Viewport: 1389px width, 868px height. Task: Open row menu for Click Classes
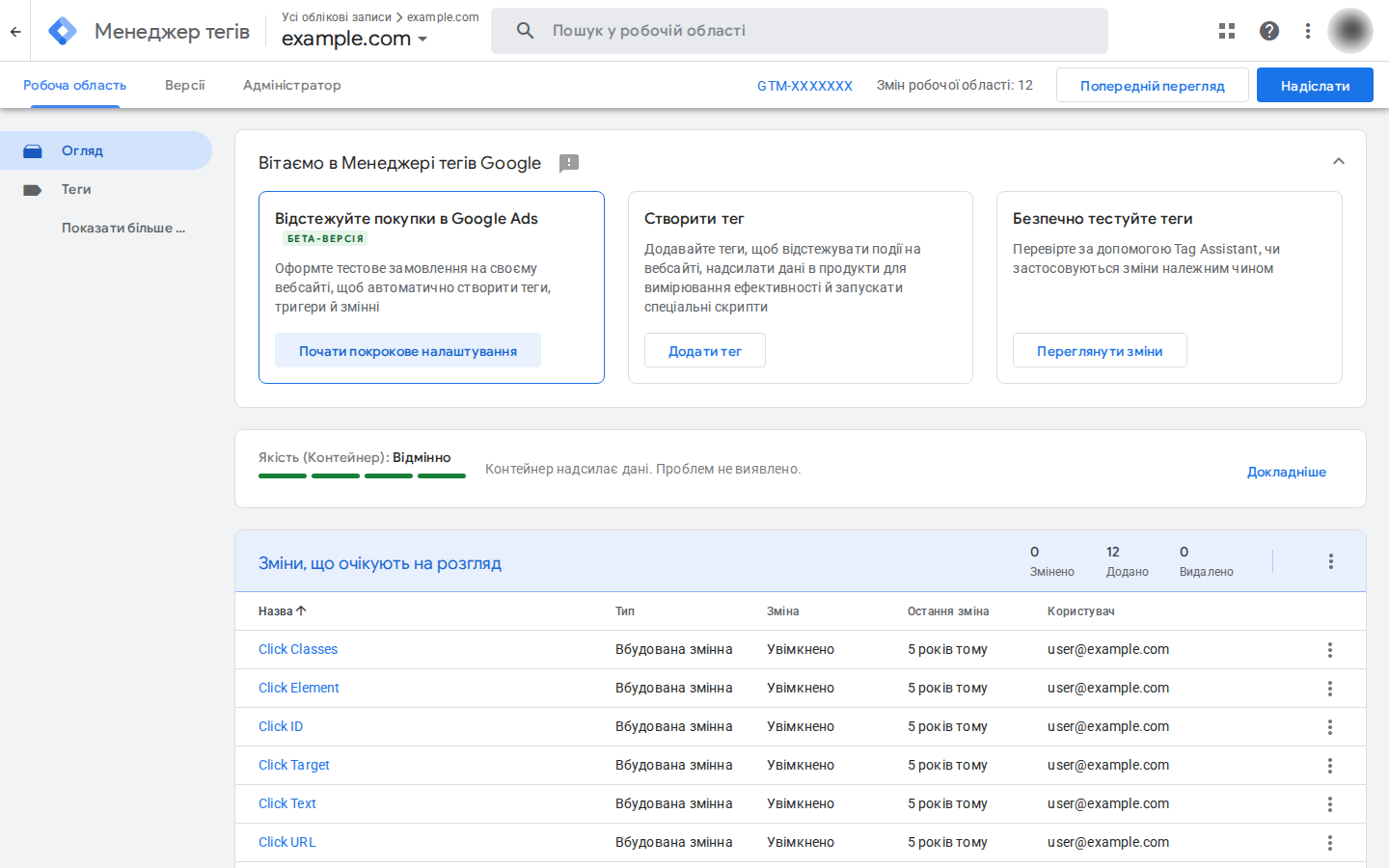pyautogui.click(x=1330, y=650)
